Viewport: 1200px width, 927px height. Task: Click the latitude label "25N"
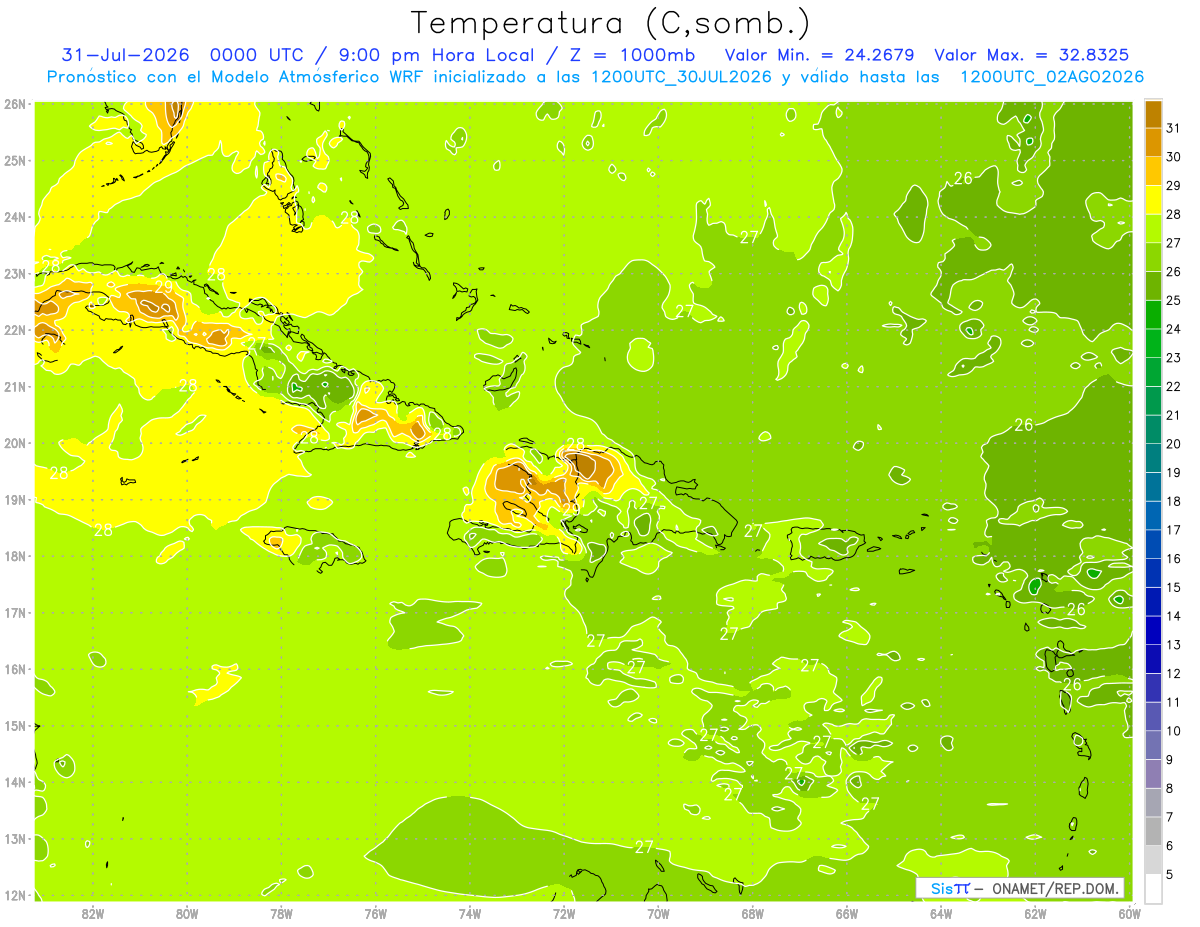click(15, 160)
